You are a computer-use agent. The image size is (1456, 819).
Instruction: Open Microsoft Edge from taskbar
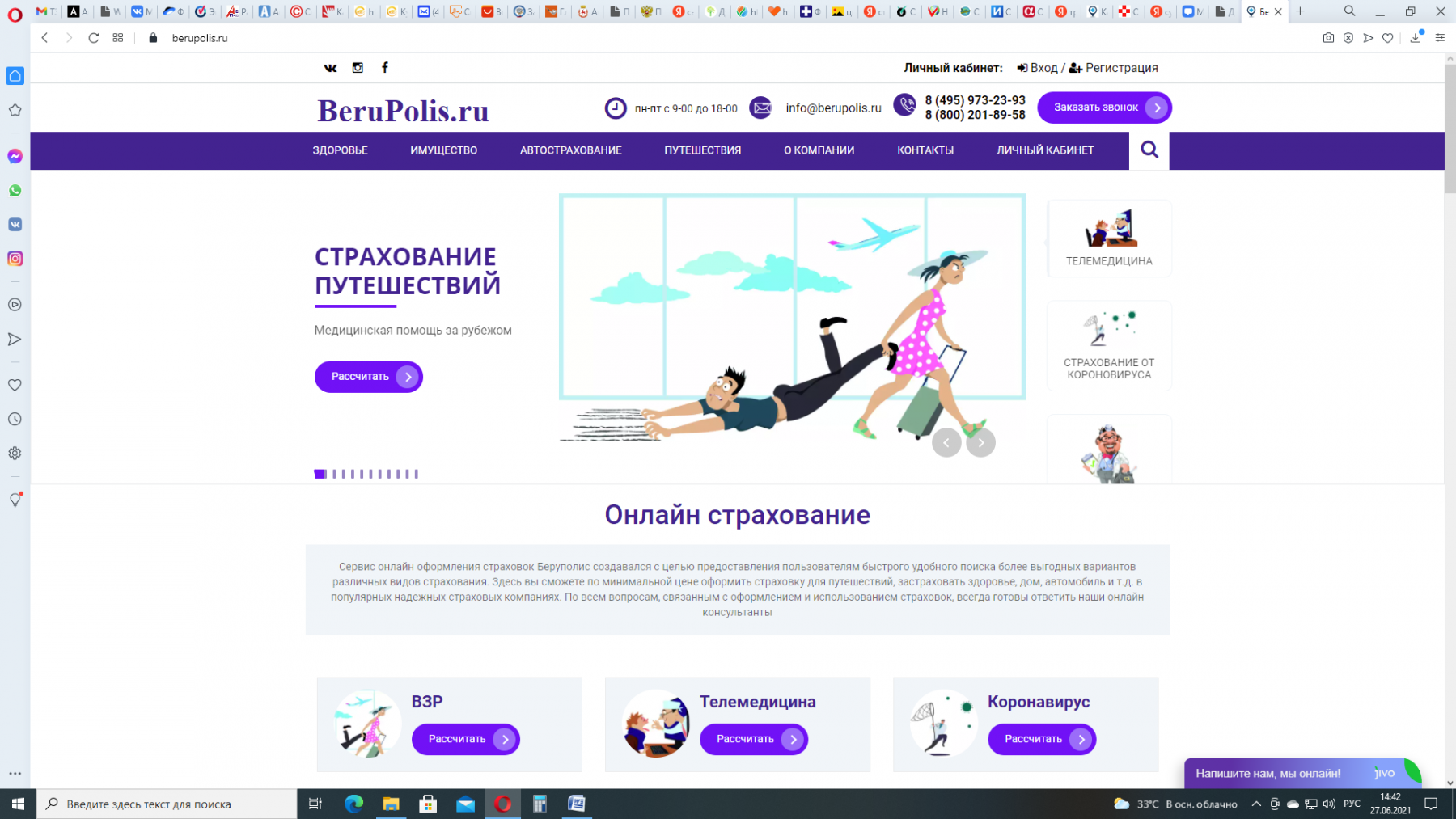[353, 804]
